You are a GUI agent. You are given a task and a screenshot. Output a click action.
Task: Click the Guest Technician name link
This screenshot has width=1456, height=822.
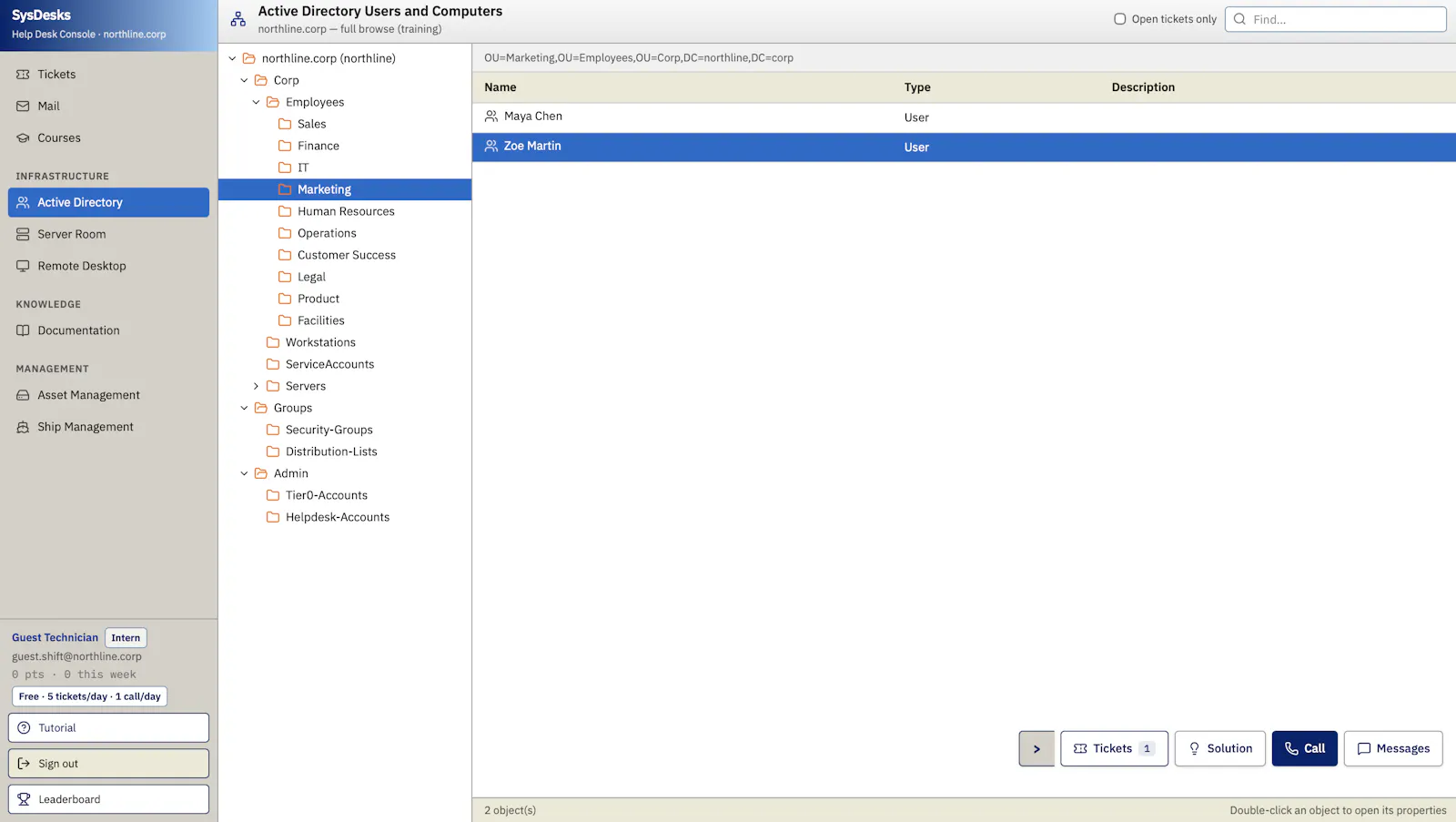[x=55, y=638]
